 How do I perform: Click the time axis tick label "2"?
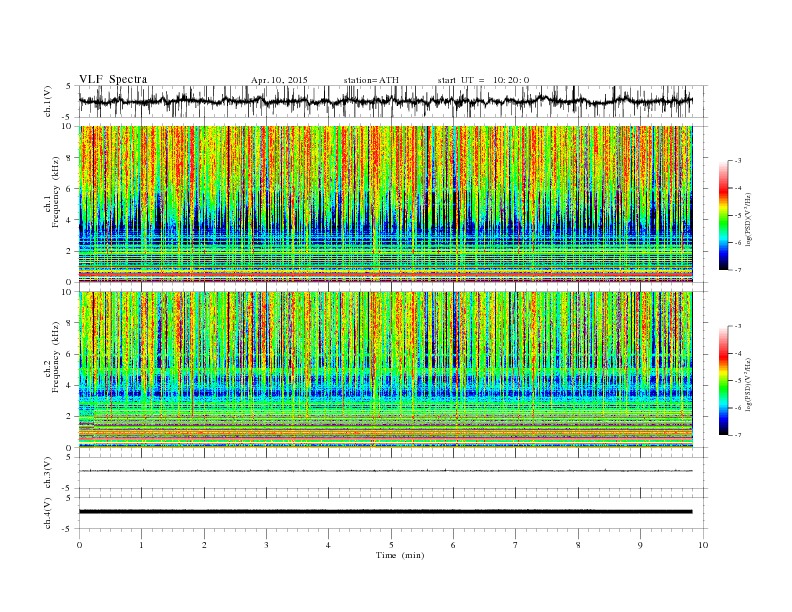click(x=204, y=545)
